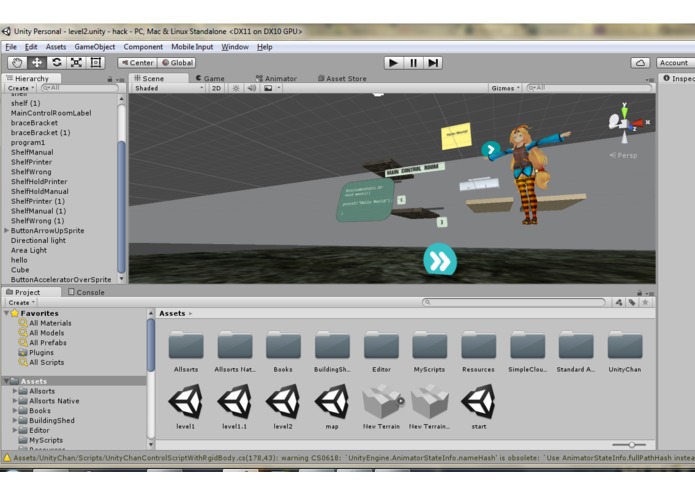
Task: Select ShelfPrinter (1) in Hierarchy
Action: tap(38, 201)
